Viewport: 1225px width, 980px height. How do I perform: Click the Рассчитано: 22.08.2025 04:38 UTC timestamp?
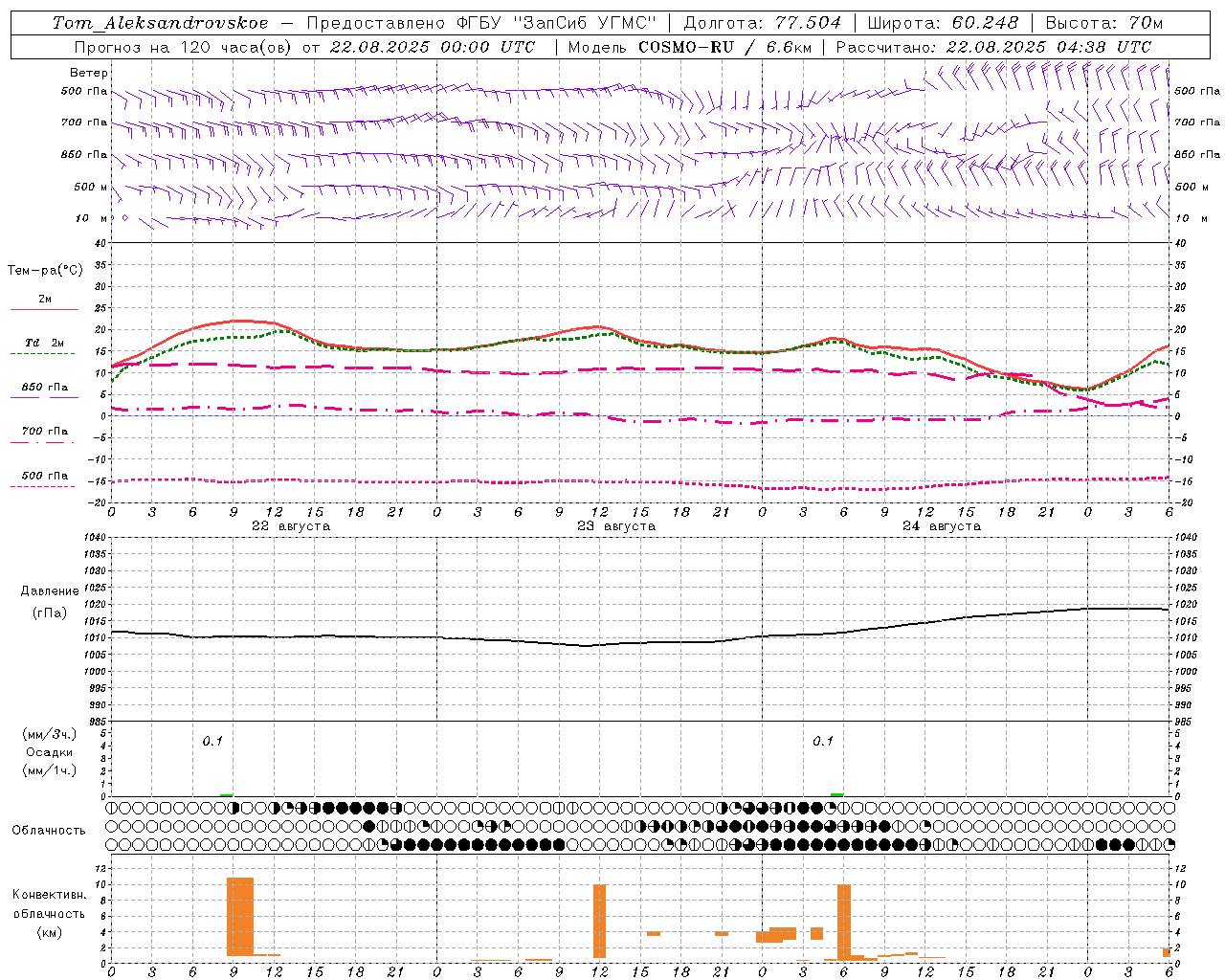pyautogui.click(x=993, y=47)
